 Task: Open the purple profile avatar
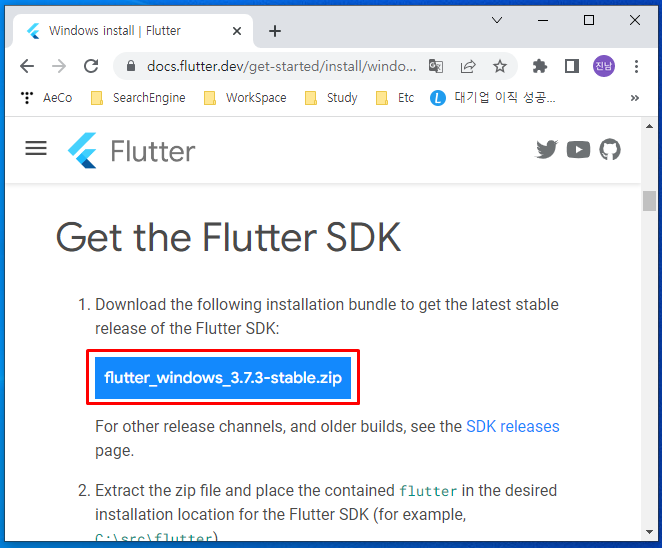(604, 66)
